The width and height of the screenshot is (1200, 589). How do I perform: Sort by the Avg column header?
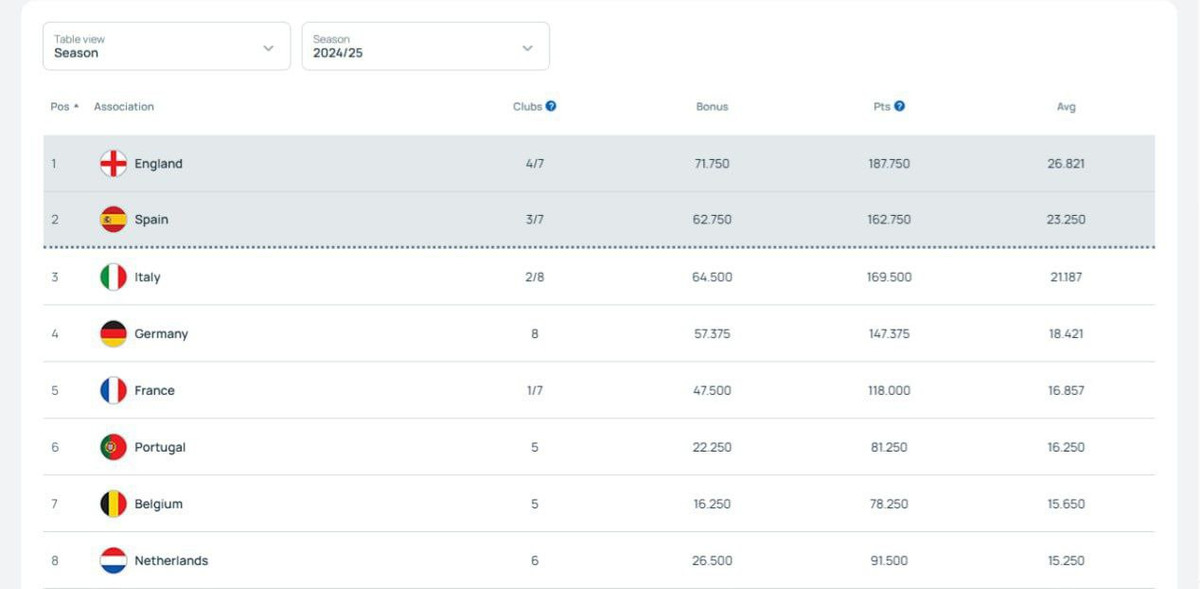[1066, 107]
